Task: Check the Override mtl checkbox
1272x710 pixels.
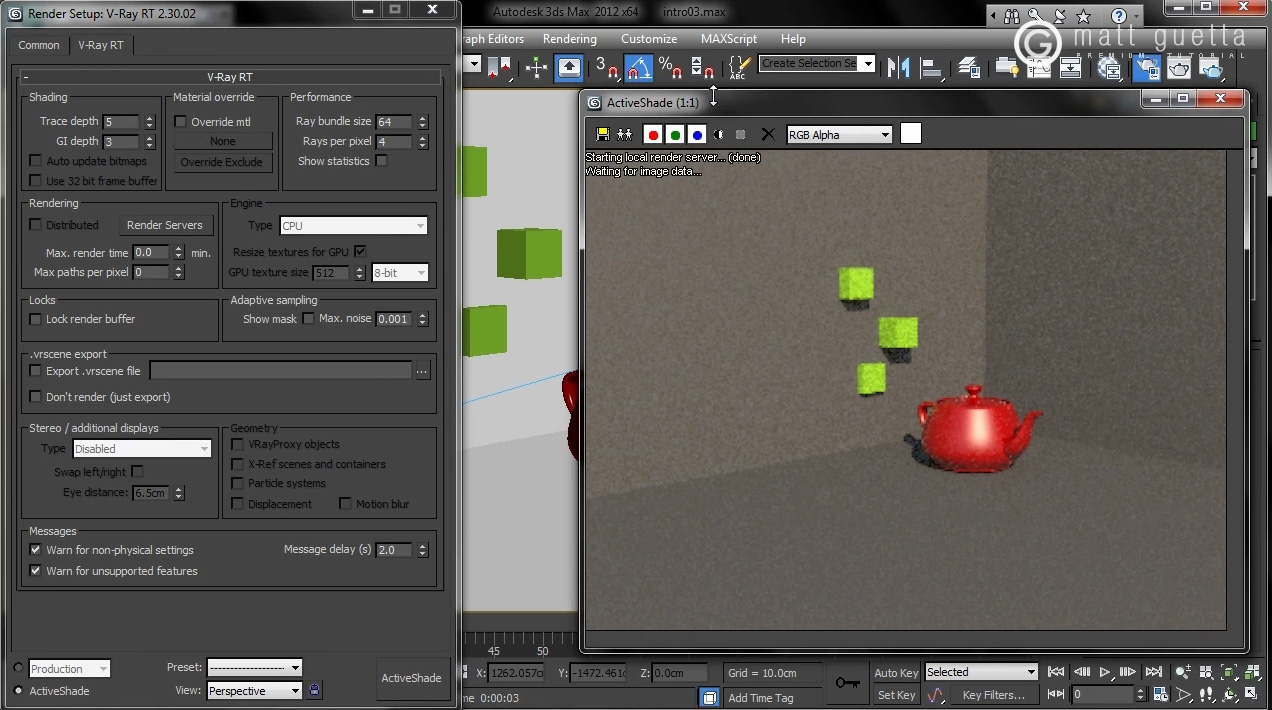Action: [181, 122]
